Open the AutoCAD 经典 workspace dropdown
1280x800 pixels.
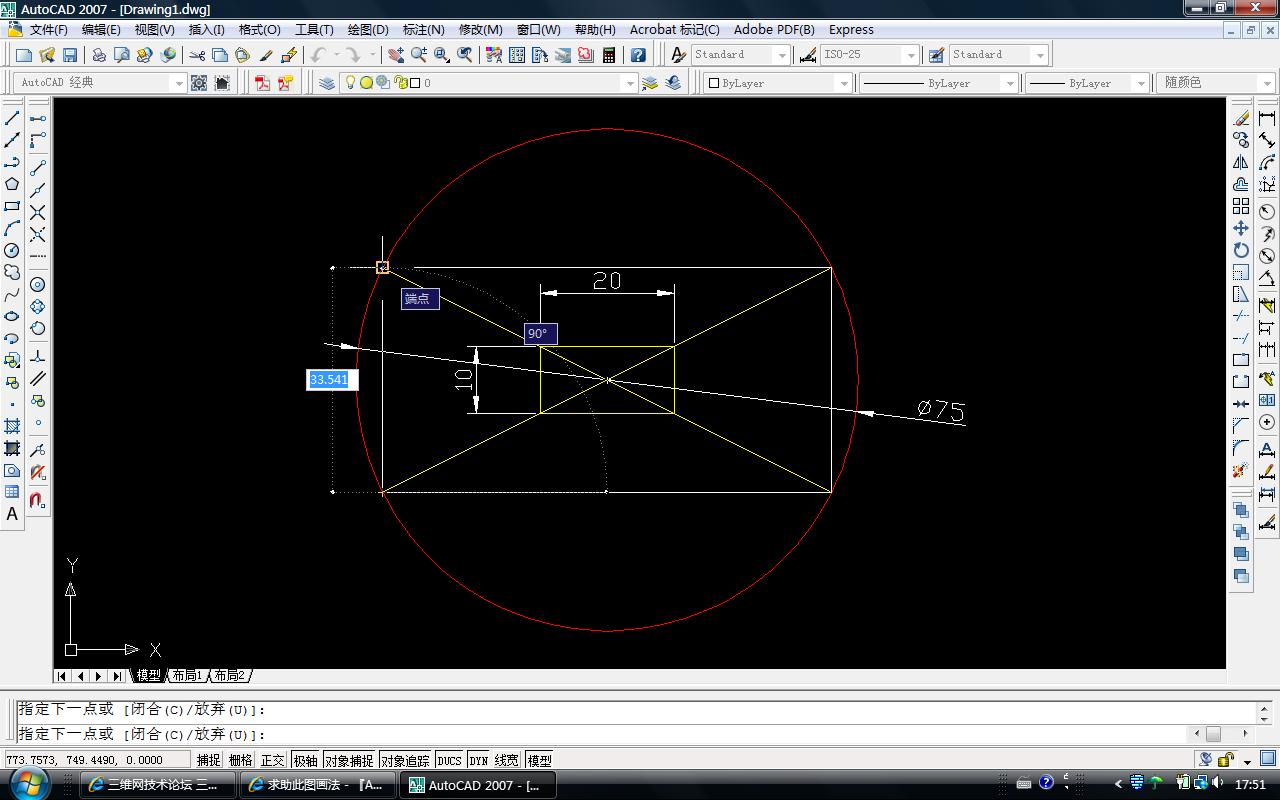[x=179, y=83]
